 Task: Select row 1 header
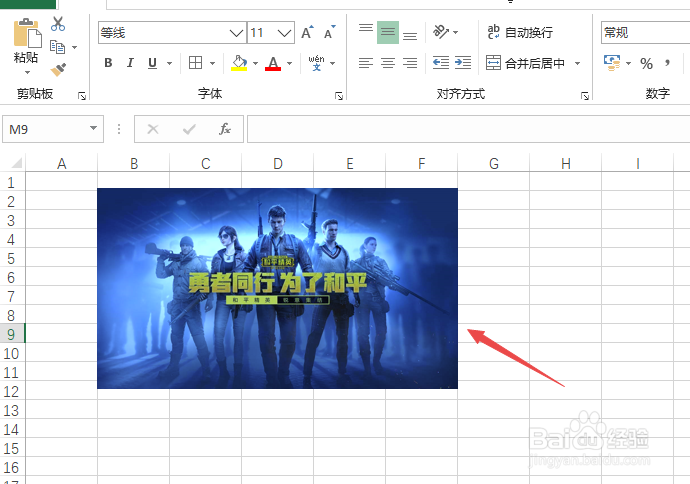pos(12,183)
